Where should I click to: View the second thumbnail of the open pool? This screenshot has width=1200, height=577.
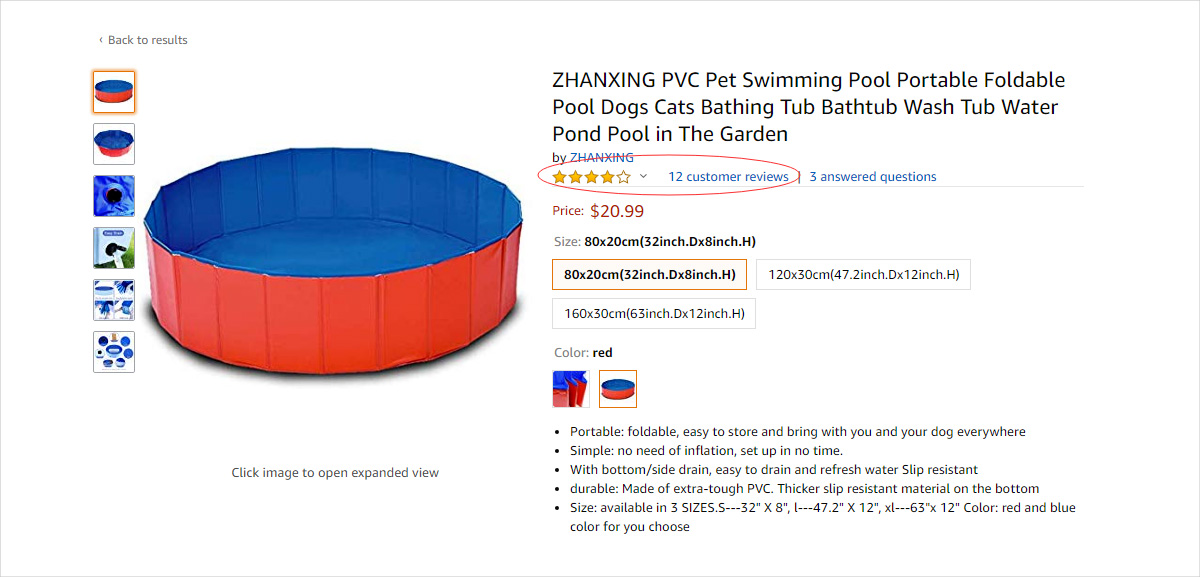pos(114,144)
